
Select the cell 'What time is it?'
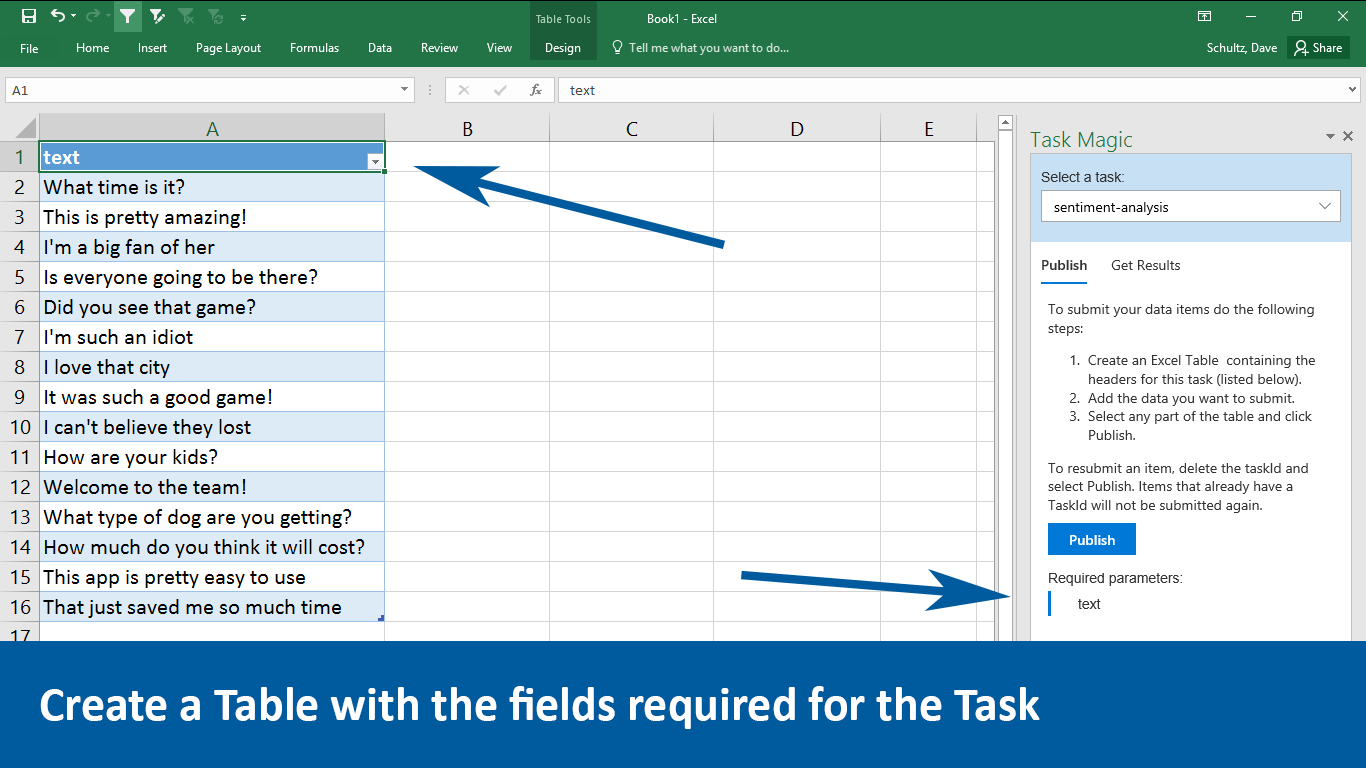click(212, 187)
